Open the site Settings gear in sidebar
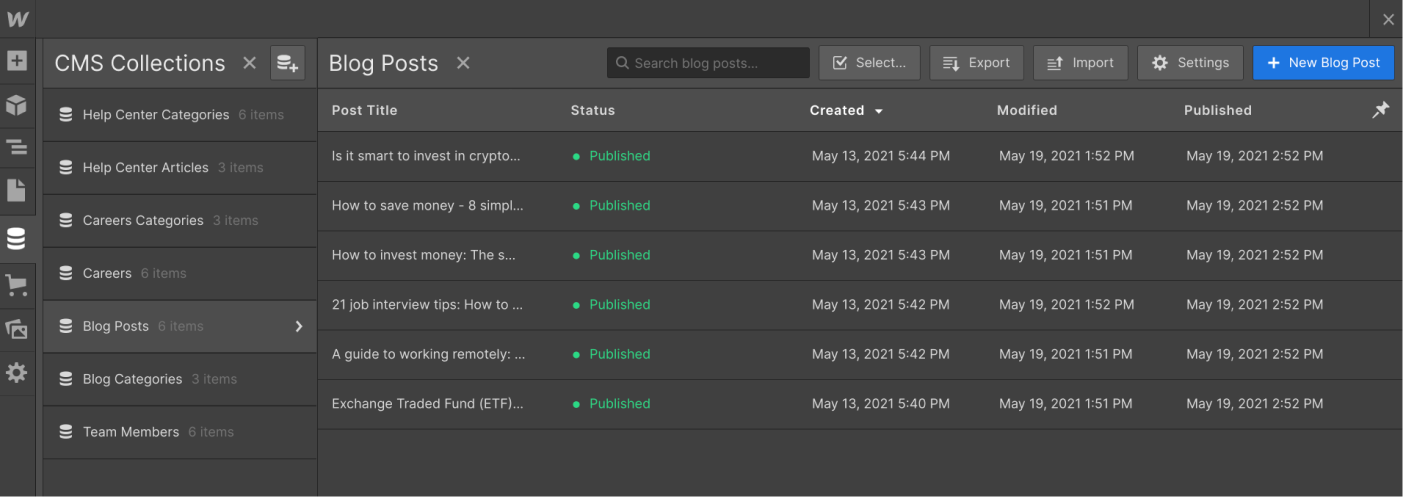The width and height of the screenshot is (1403, 497). coord(17,373)
